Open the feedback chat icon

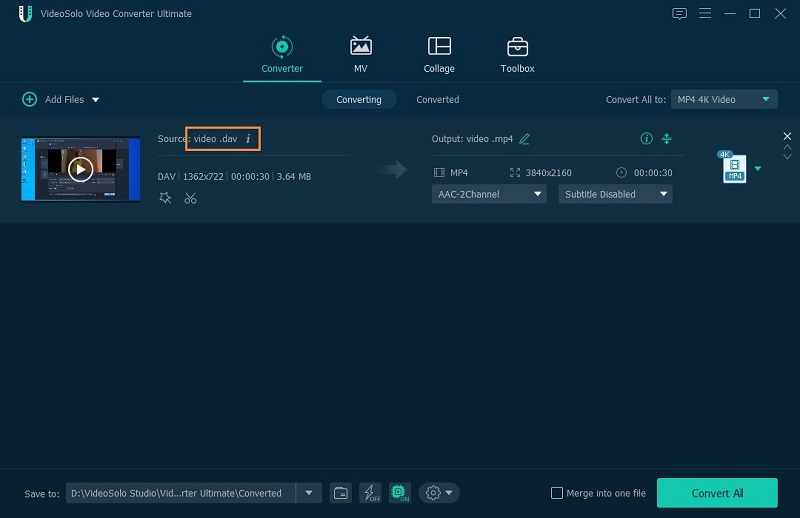pos(679,14)
